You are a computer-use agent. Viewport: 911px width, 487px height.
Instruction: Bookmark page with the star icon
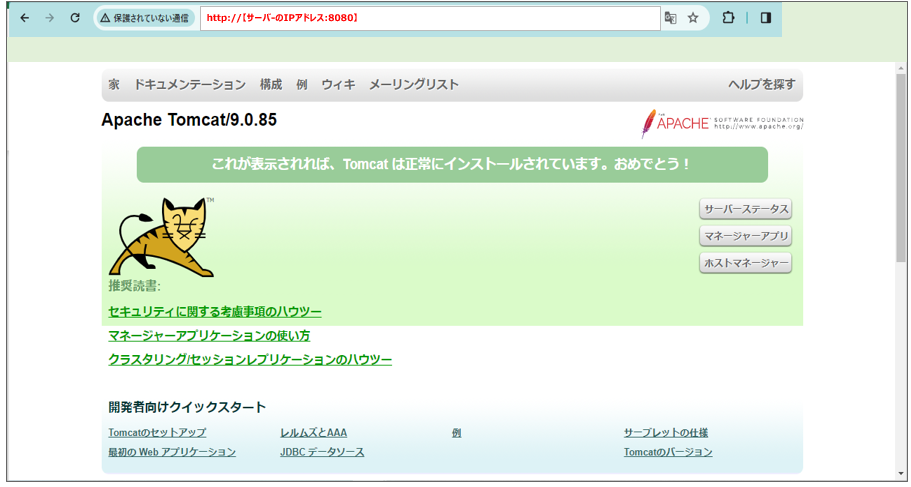coord(693,18)
